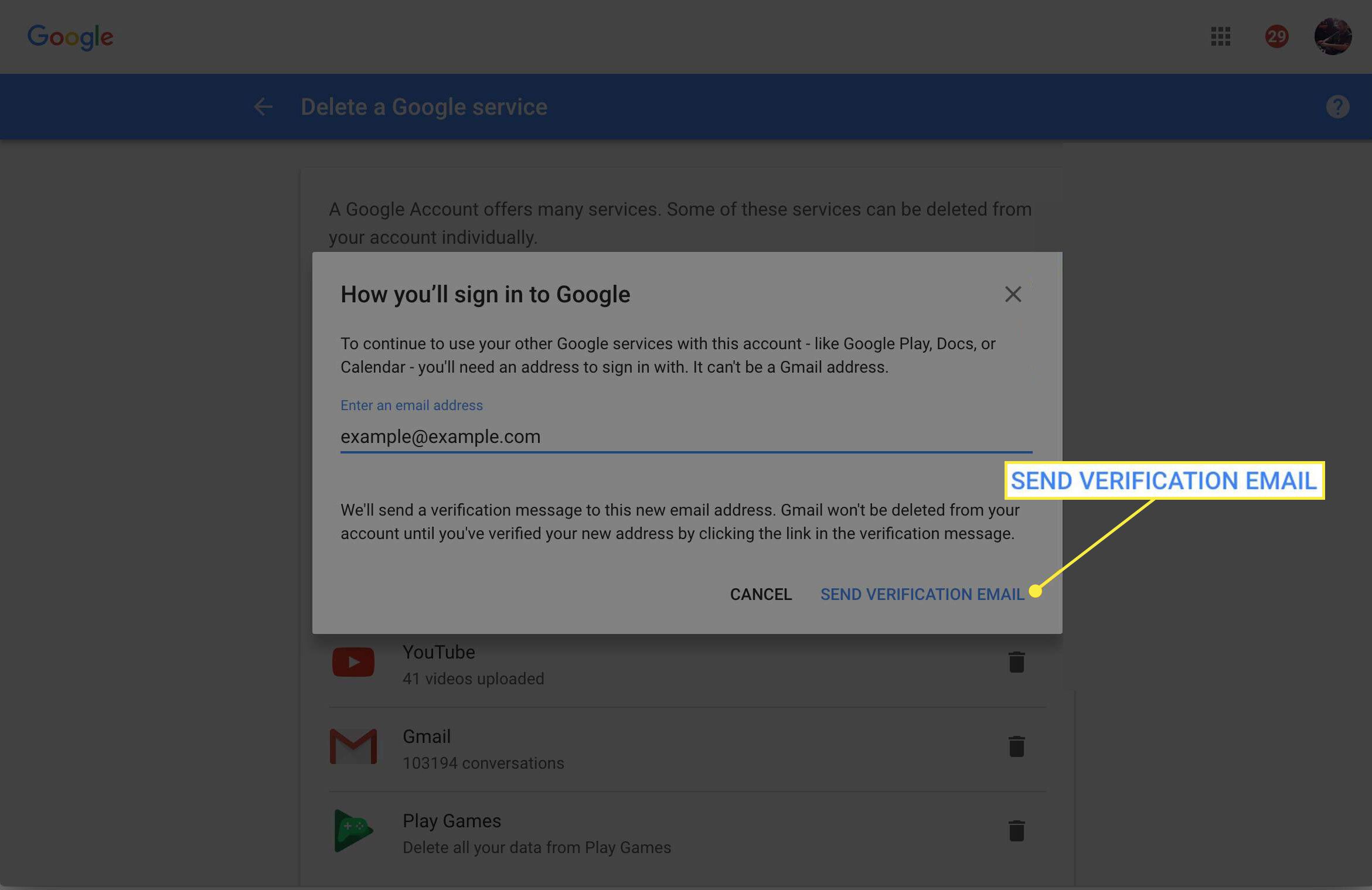The image size is (1372, 890).
Task: Click 'Delete a Google service' header title
Action: click(424, 107)
